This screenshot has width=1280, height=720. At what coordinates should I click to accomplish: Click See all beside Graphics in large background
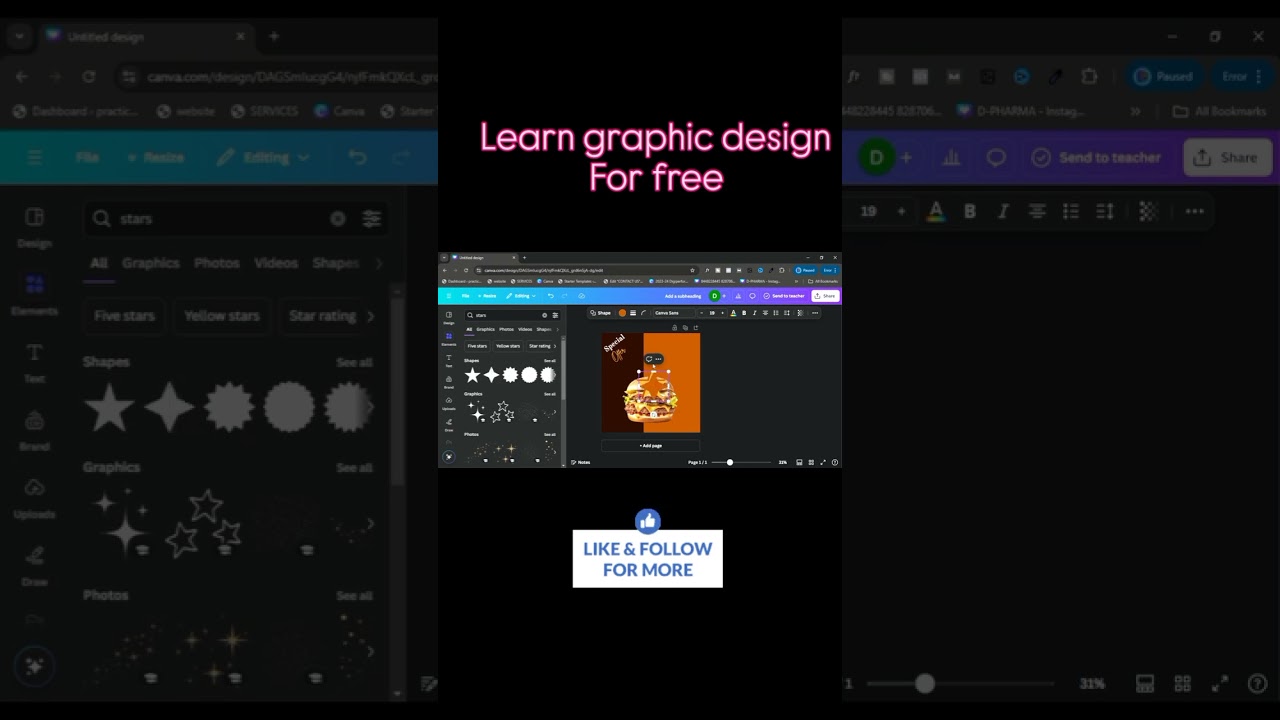pos(354,467)
